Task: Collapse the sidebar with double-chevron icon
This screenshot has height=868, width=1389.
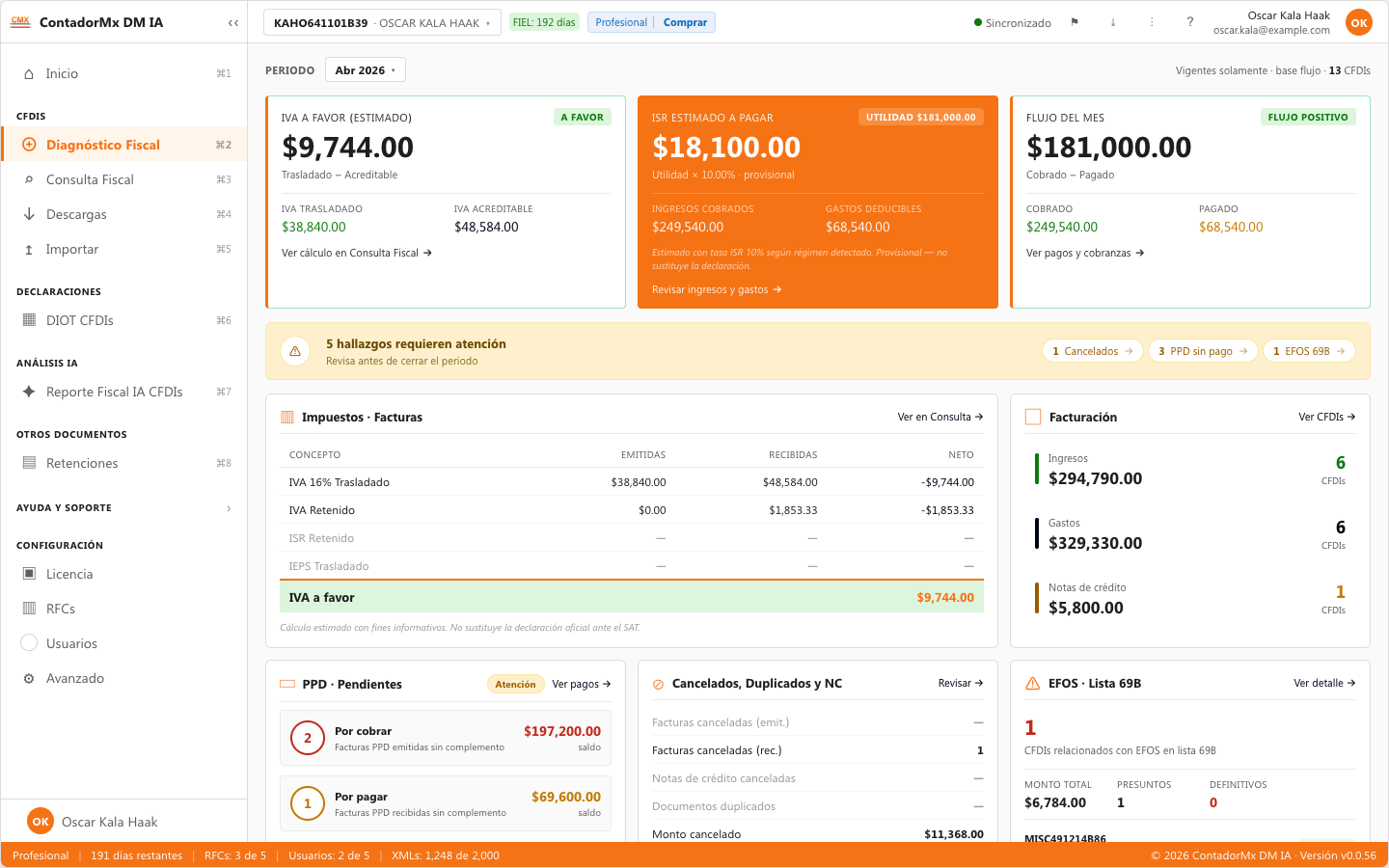Action: [233, 22]
